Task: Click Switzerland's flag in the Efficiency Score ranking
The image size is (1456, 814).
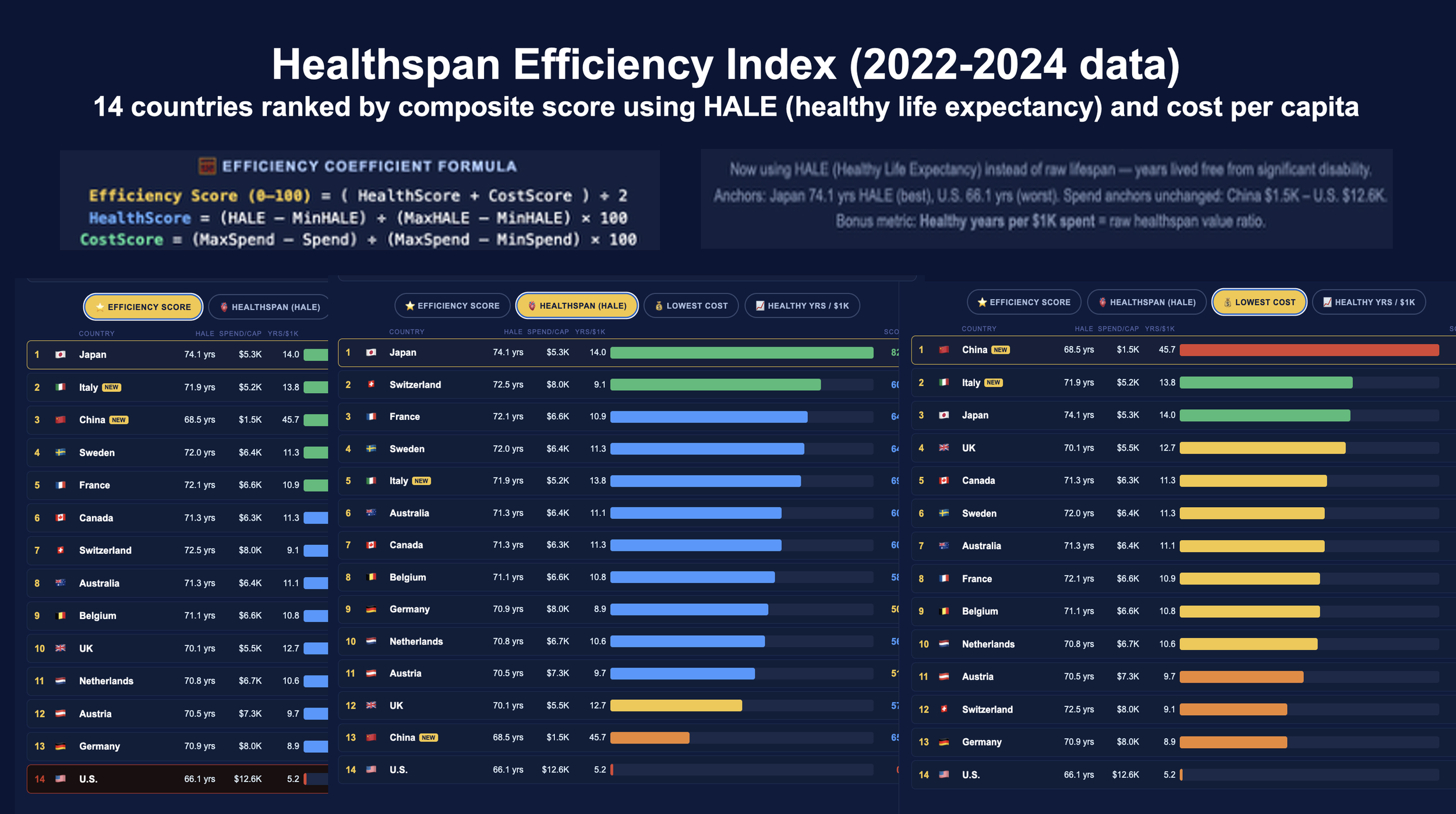Action: 60,550
